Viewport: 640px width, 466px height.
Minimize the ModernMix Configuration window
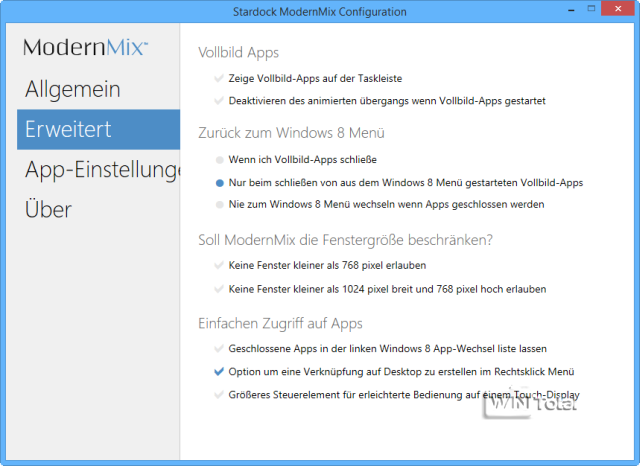pyautogui.click(x=571, y=9)
